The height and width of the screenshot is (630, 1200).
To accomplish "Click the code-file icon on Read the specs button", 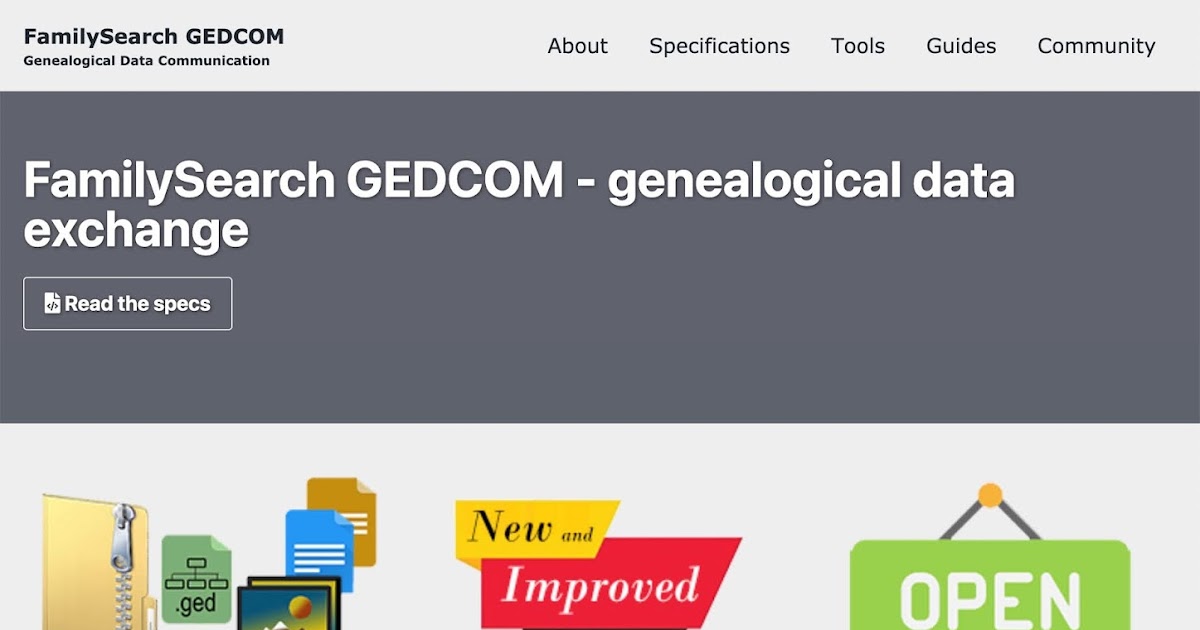I will (53, 303).
